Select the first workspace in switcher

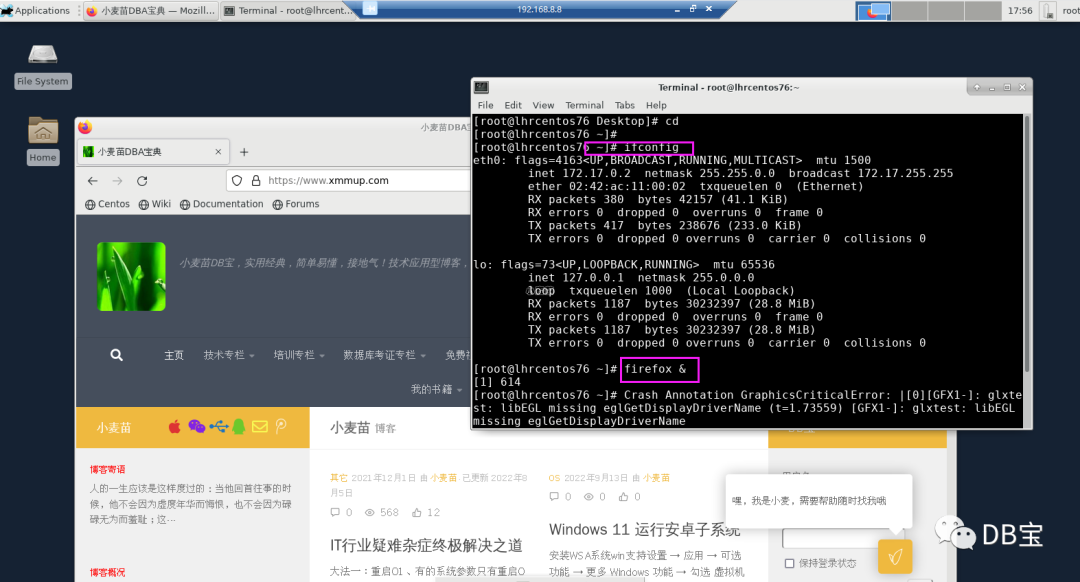tap(873, 10)
